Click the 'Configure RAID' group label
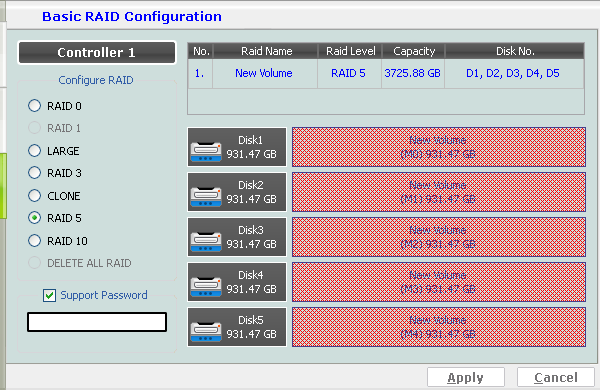The height and width of the screenshot is (390, 600). (96, 80)
